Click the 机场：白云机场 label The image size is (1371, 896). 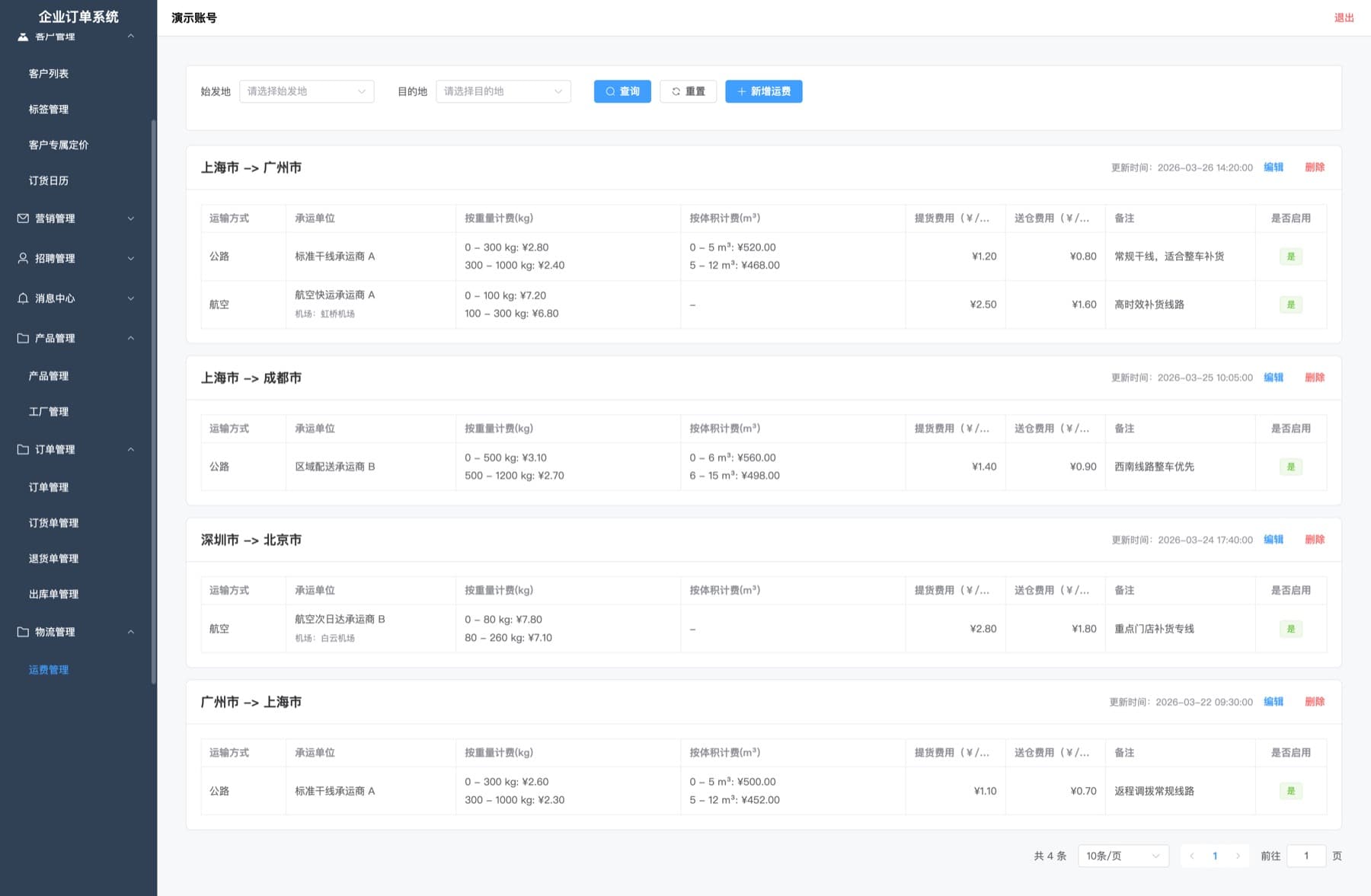coord(324,638)
